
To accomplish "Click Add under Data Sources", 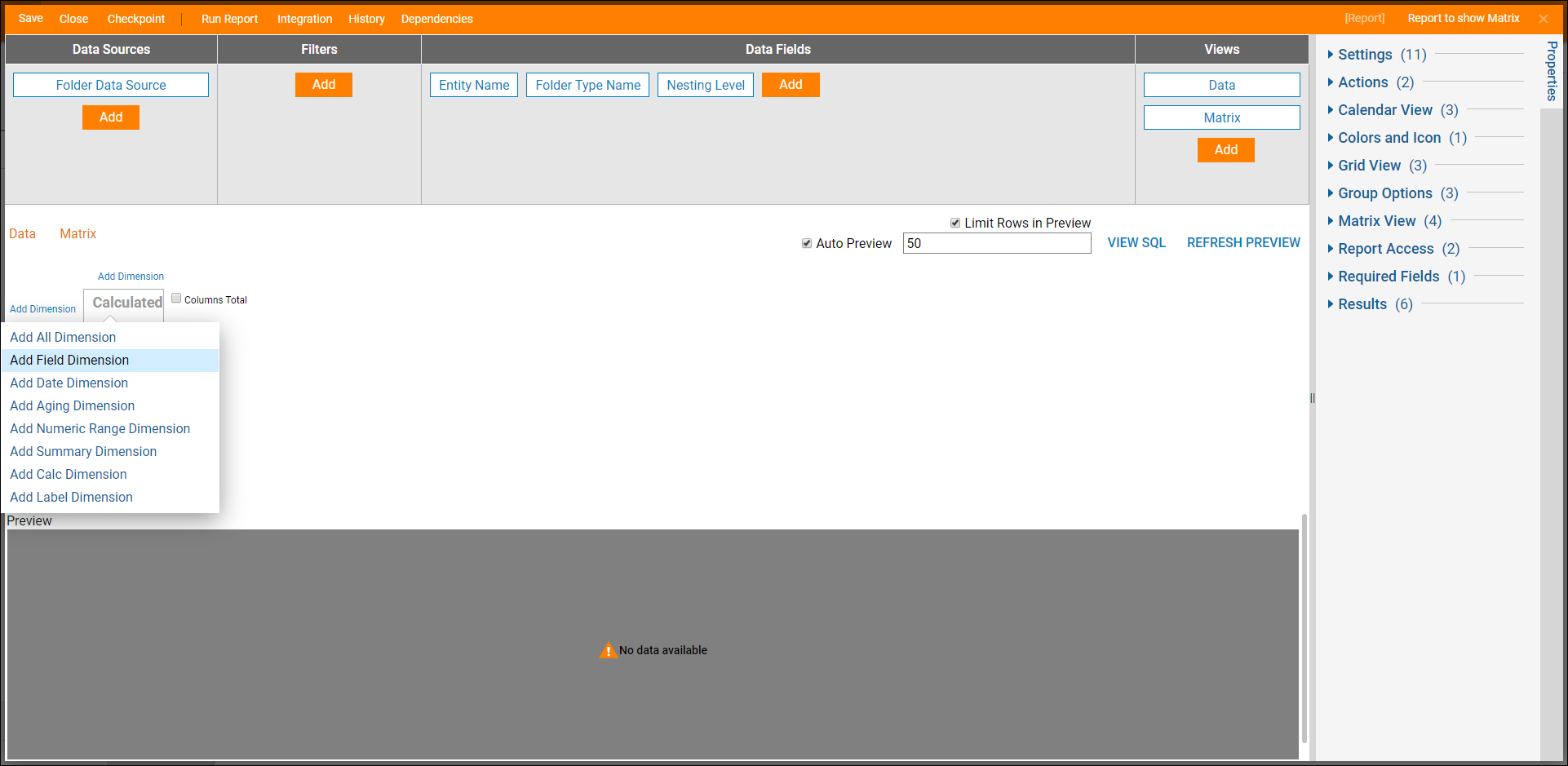I will [x=111, y=117].
